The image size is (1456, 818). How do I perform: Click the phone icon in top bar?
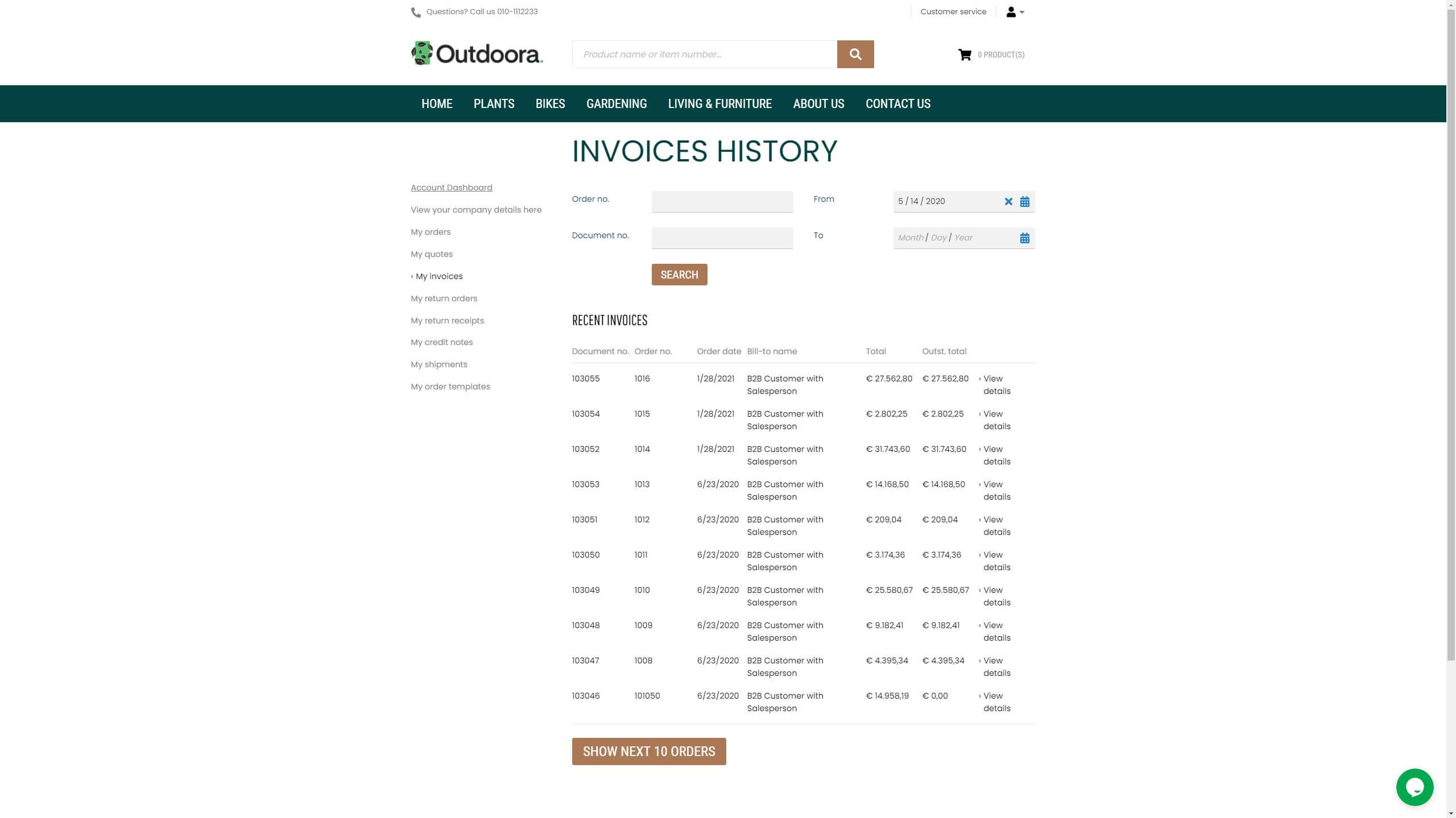click(x=416, y=12)
